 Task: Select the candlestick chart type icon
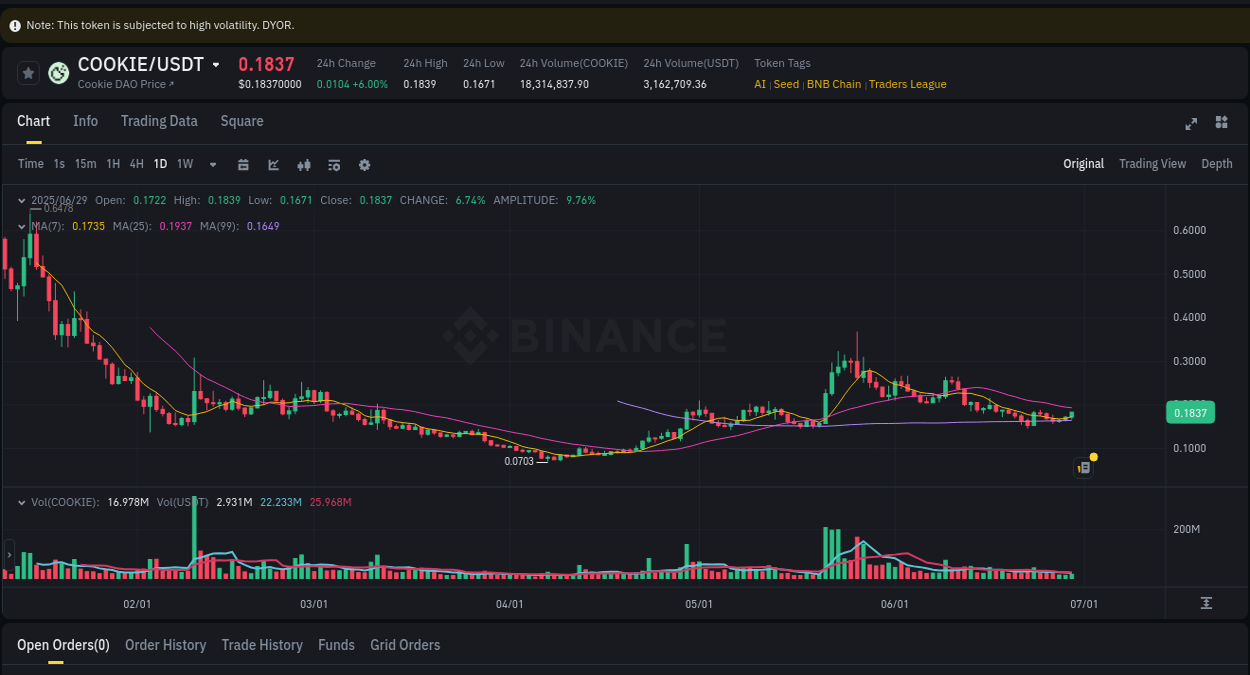coord(304,164)
